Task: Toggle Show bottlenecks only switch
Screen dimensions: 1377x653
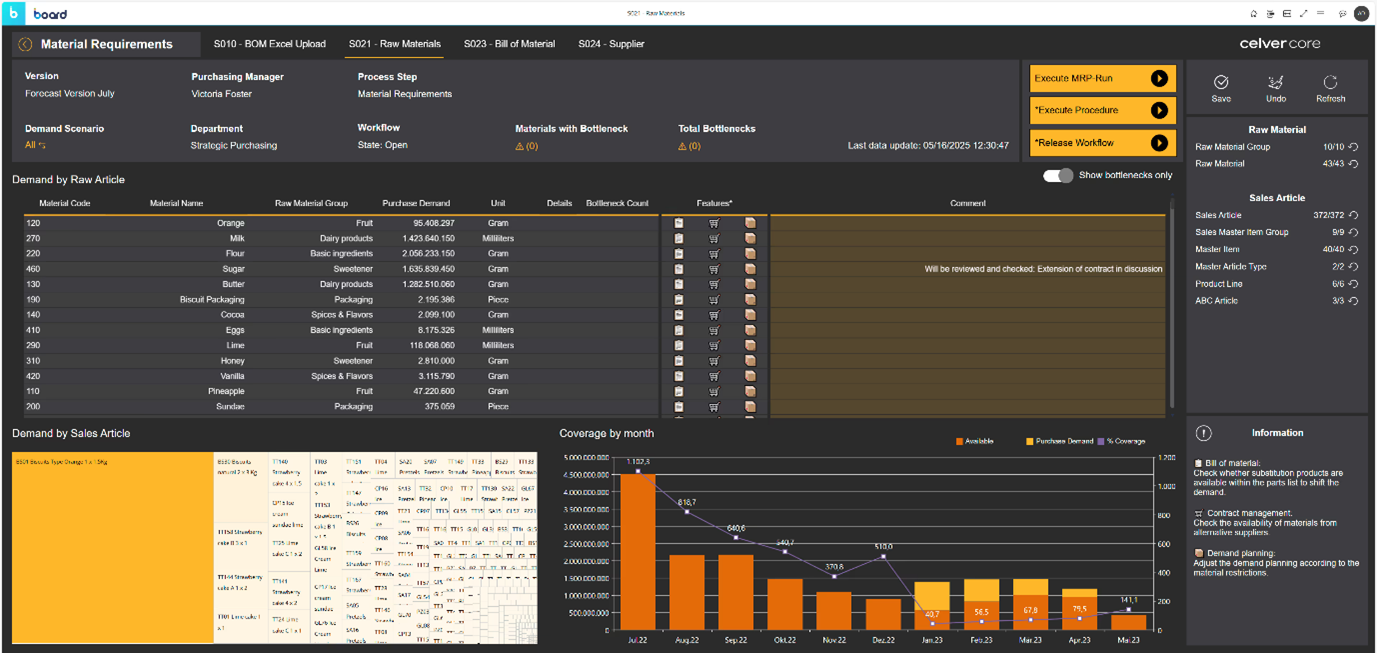Action: [x=1058, y=176]
